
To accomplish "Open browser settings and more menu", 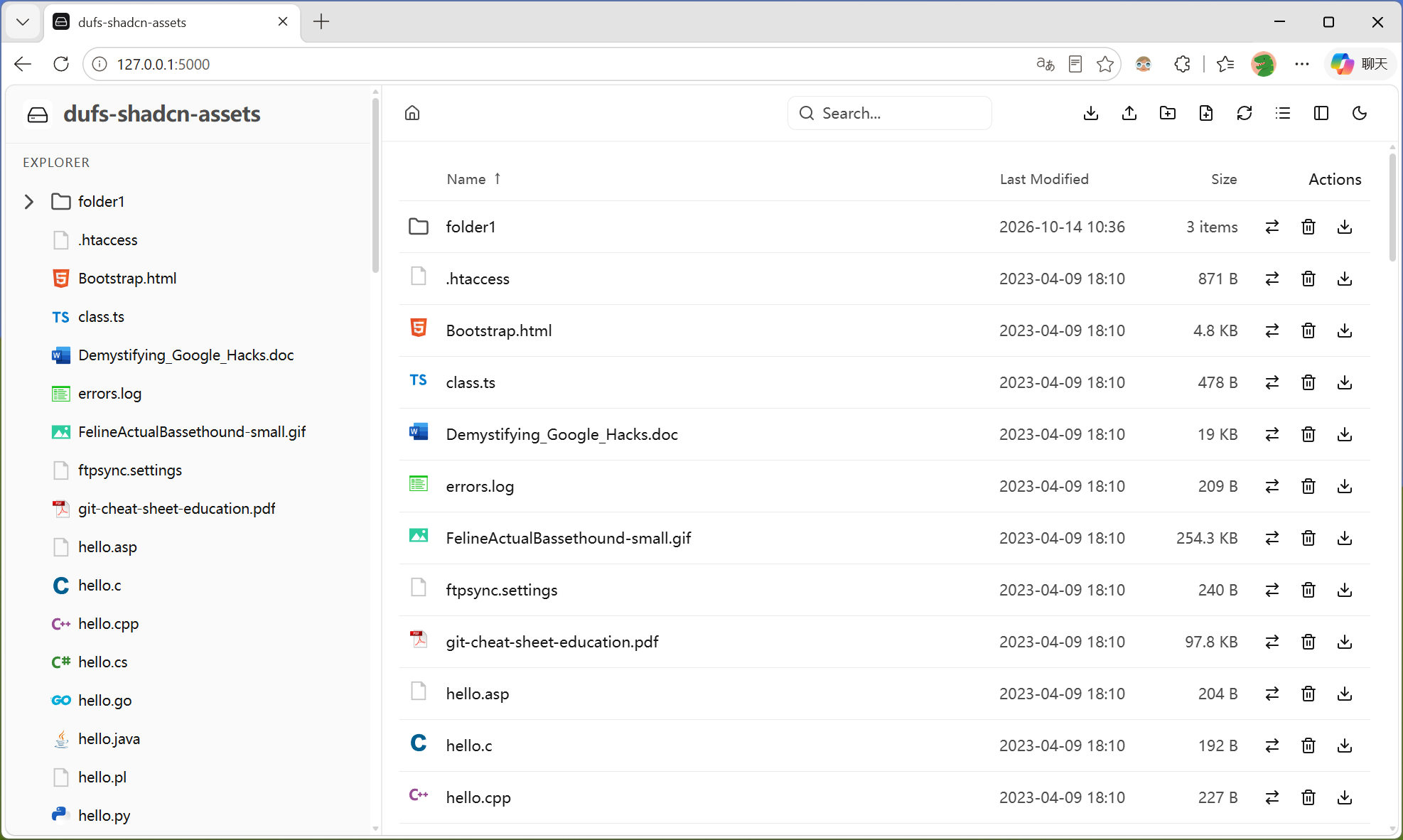I will click(x=1302, y=64).
